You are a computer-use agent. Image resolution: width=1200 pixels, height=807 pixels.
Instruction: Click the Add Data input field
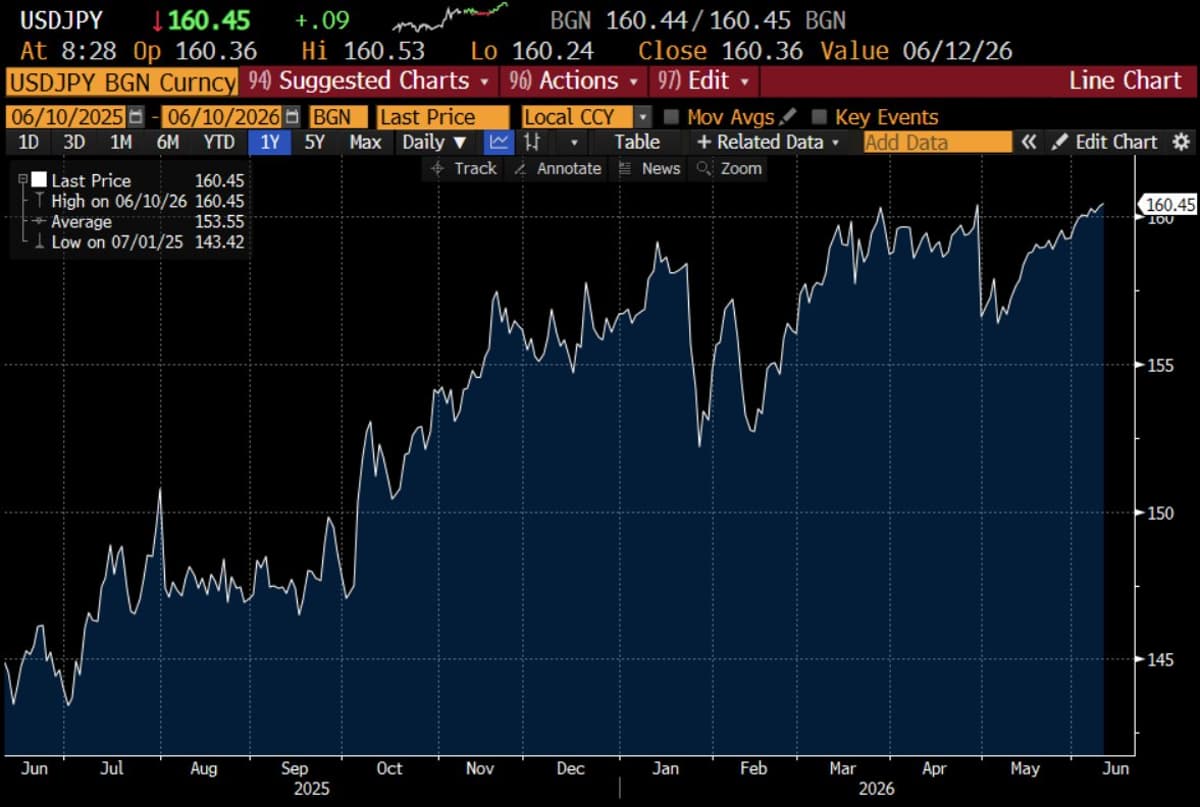click(938, 142)
